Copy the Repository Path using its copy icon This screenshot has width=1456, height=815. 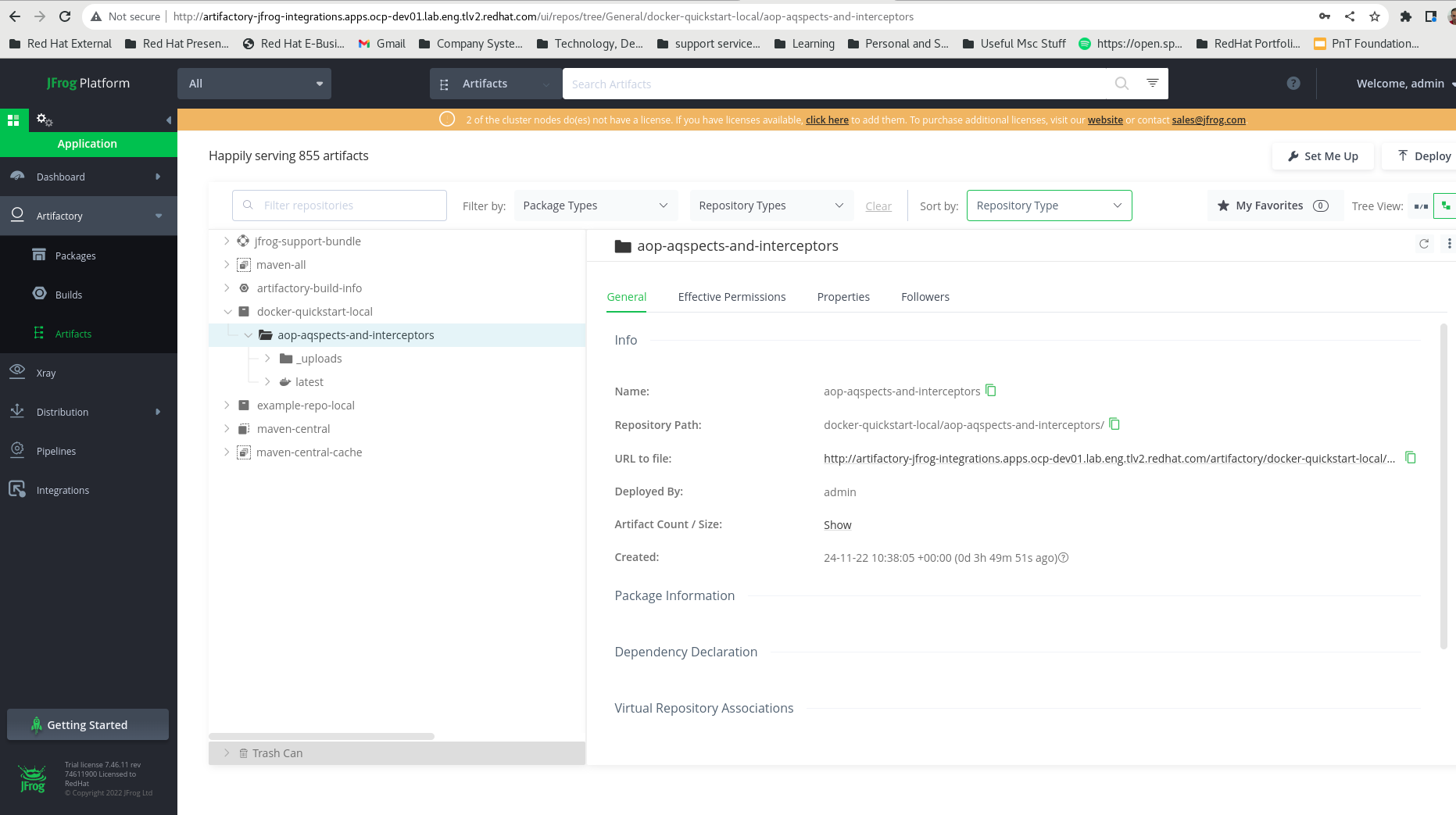[x=1114, y=424]
